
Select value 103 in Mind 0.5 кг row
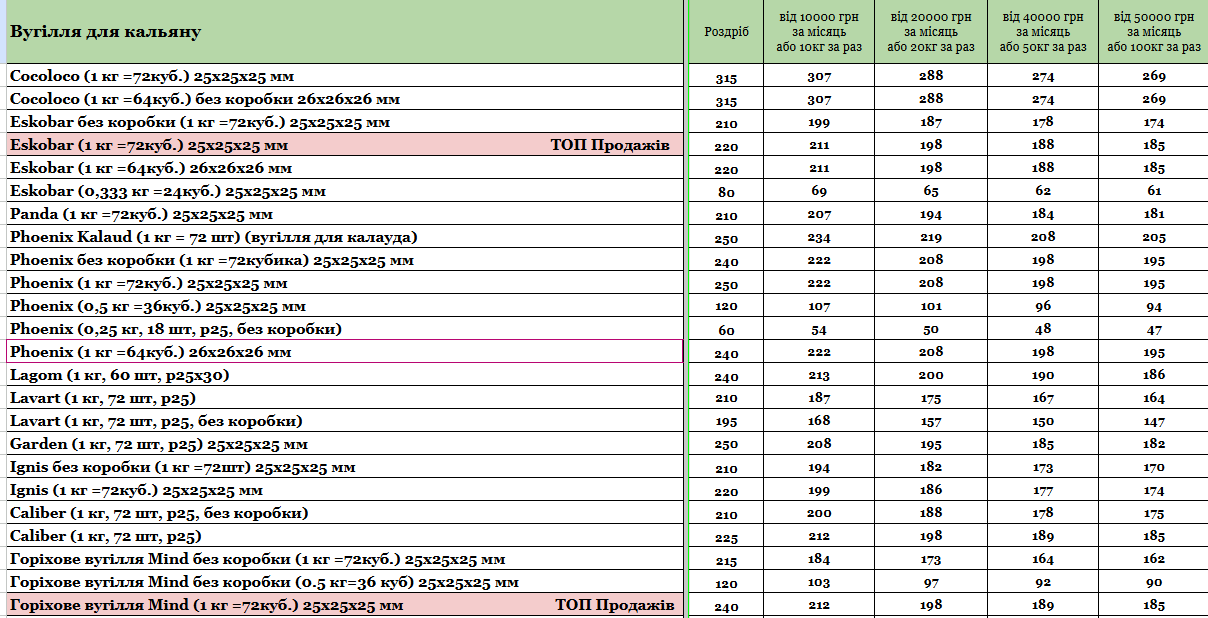point(819,583)
